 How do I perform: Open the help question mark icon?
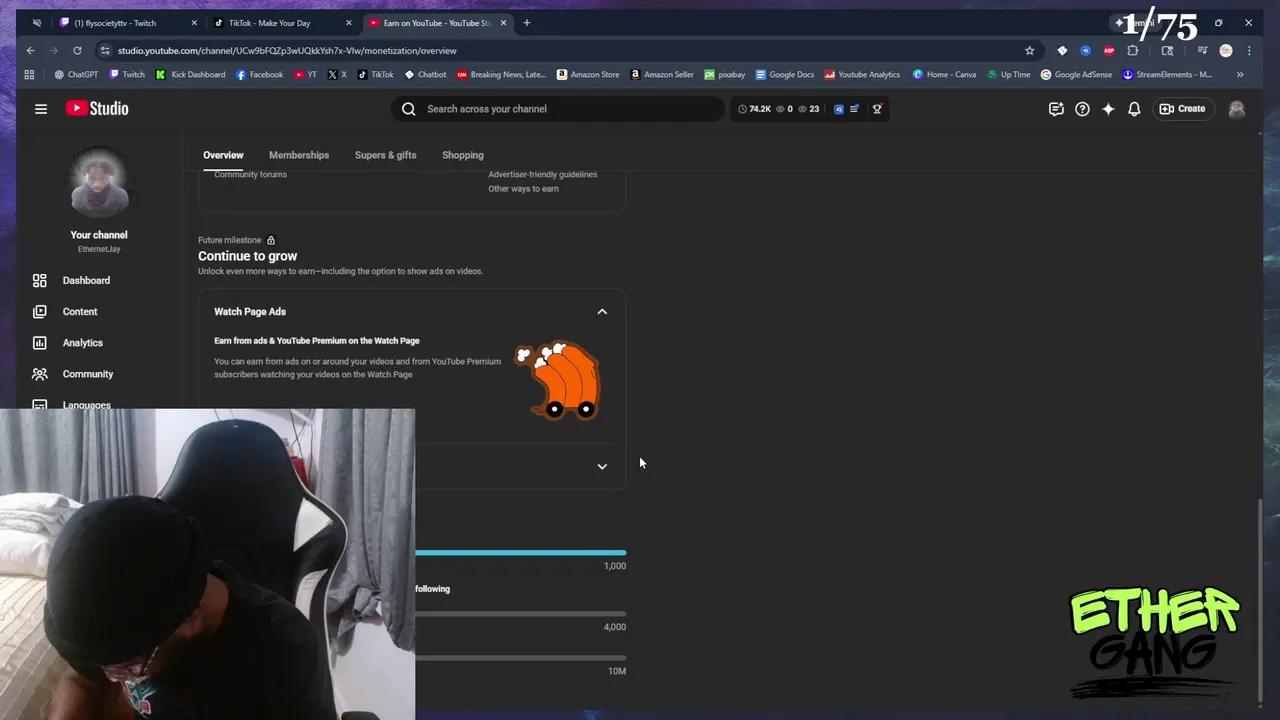pos(1082,109)
